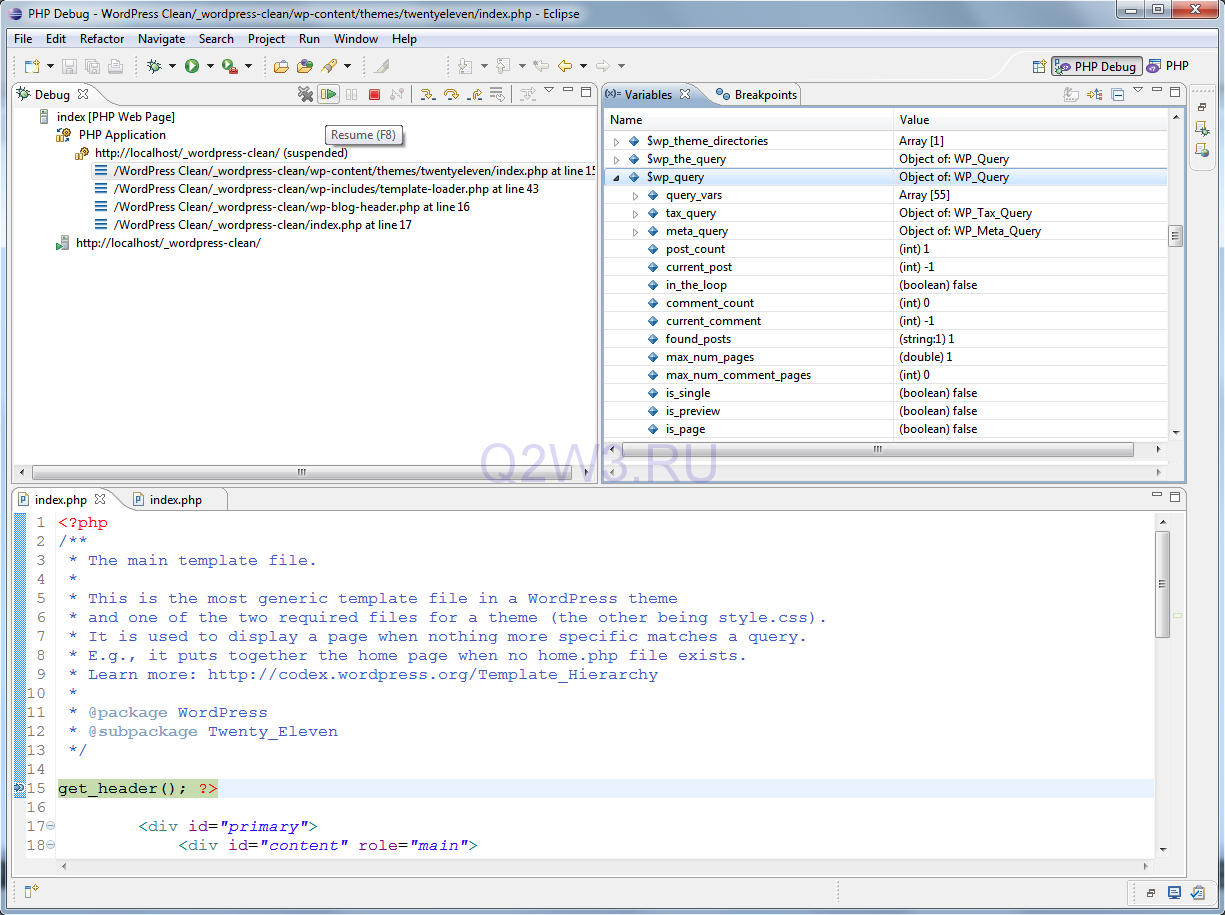Open Debug view menu triangle
The image size is (1225, 915).
click(x=549, y=91)
